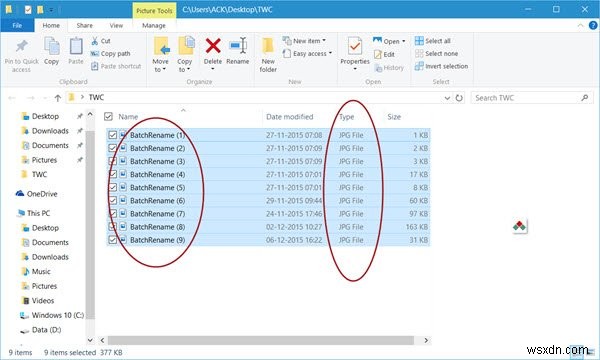
Task: Sort by the Name column header
Action: click(x=128, y=117)
